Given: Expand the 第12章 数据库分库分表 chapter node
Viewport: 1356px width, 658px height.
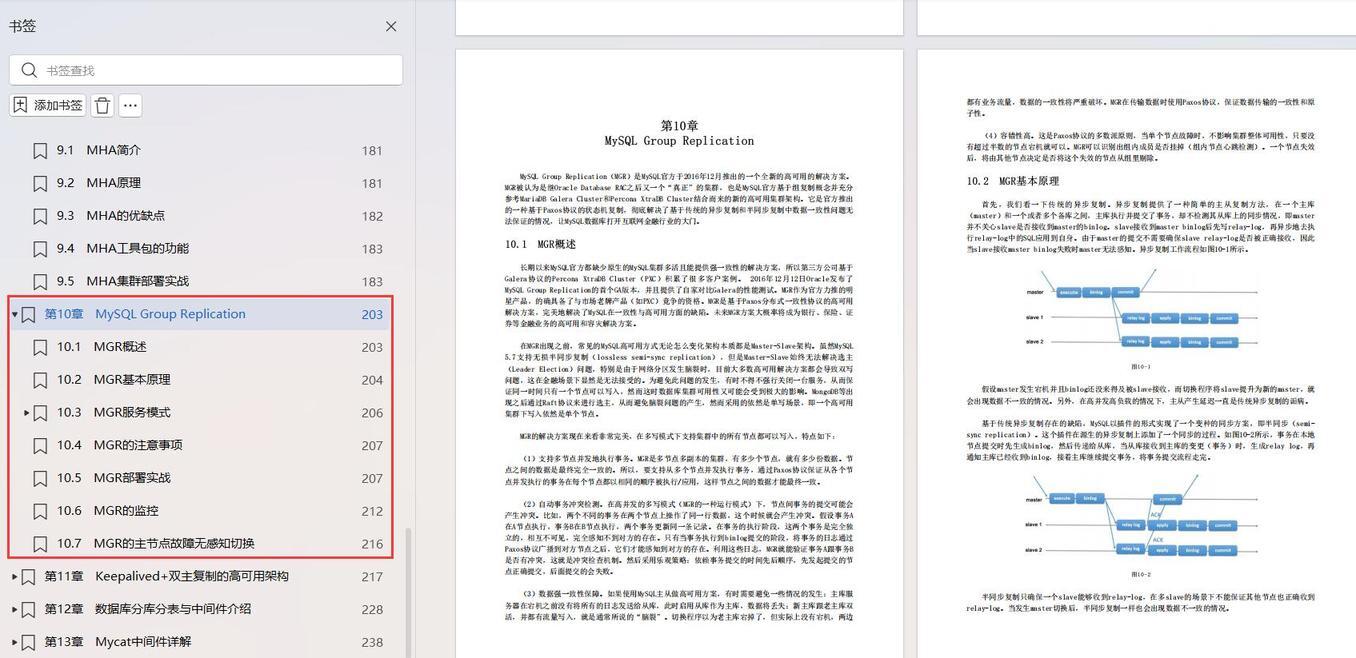Looking at the screenshot, I should (x=14, y=609).
